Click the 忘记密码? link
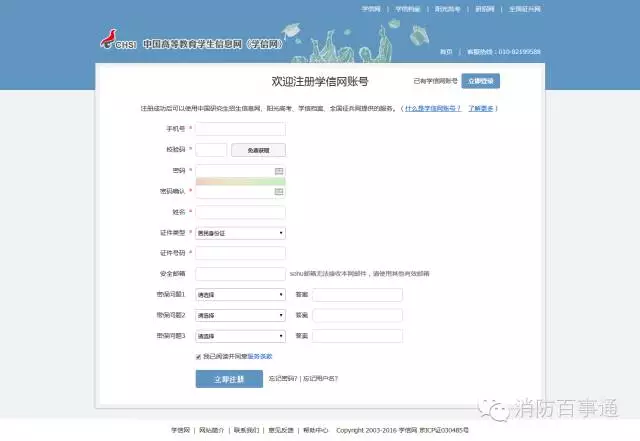The image size is (640, 441). pos(283,379)
